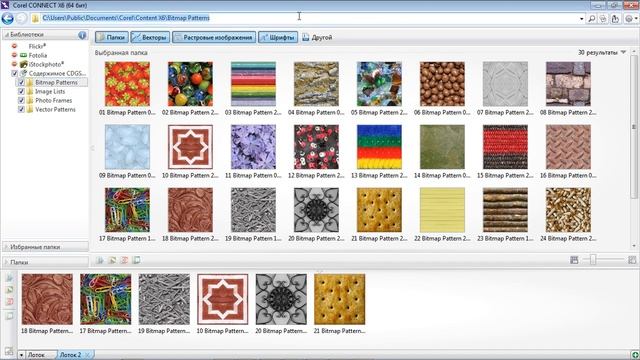
Task: Select the 01 Bitmap Pattern strawberry thumbnail
Action: (127, 84)
